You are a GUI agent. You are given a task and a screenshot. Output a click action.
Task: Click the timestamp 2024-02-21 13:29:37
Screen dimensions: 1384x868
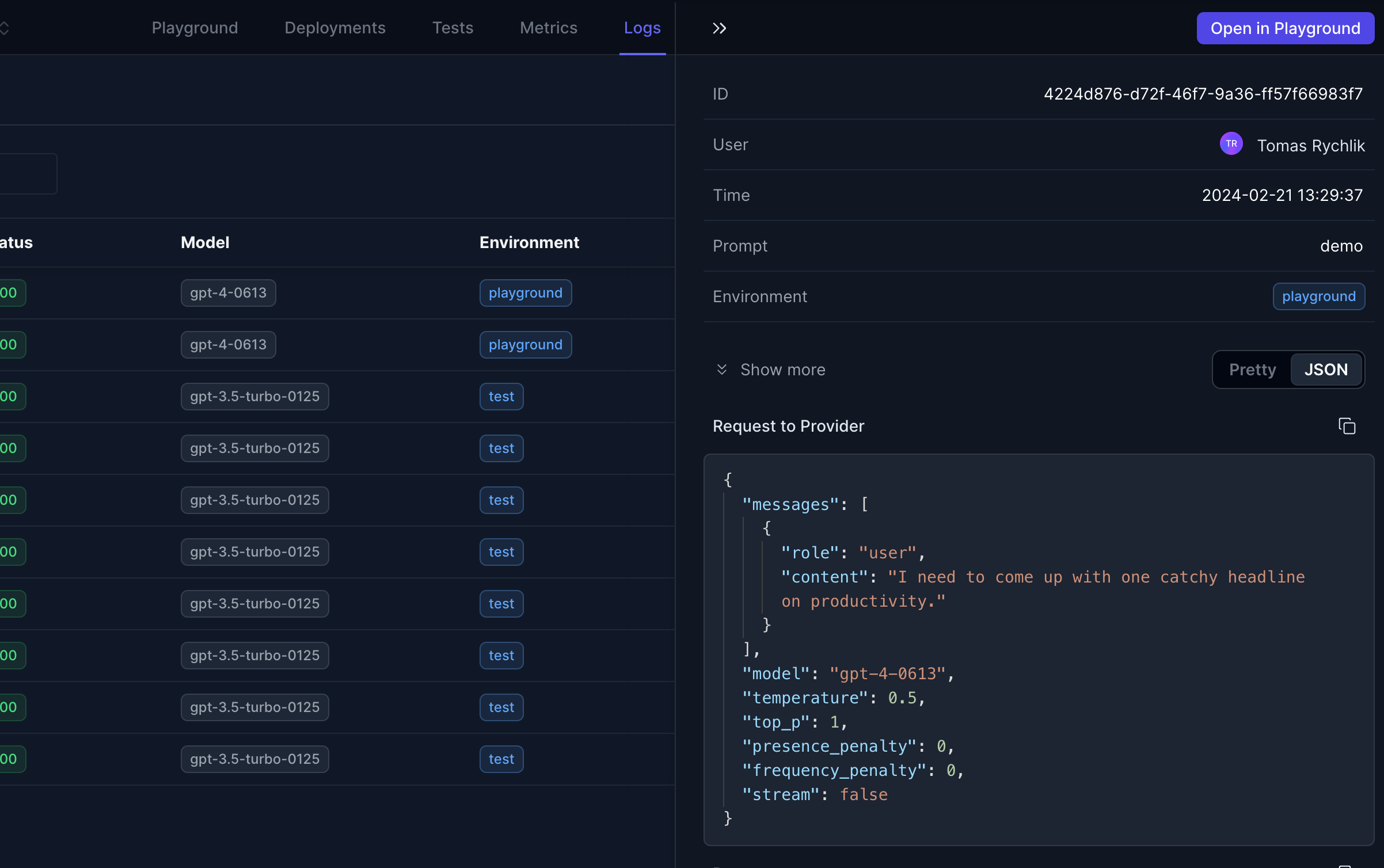point(1282,195)
